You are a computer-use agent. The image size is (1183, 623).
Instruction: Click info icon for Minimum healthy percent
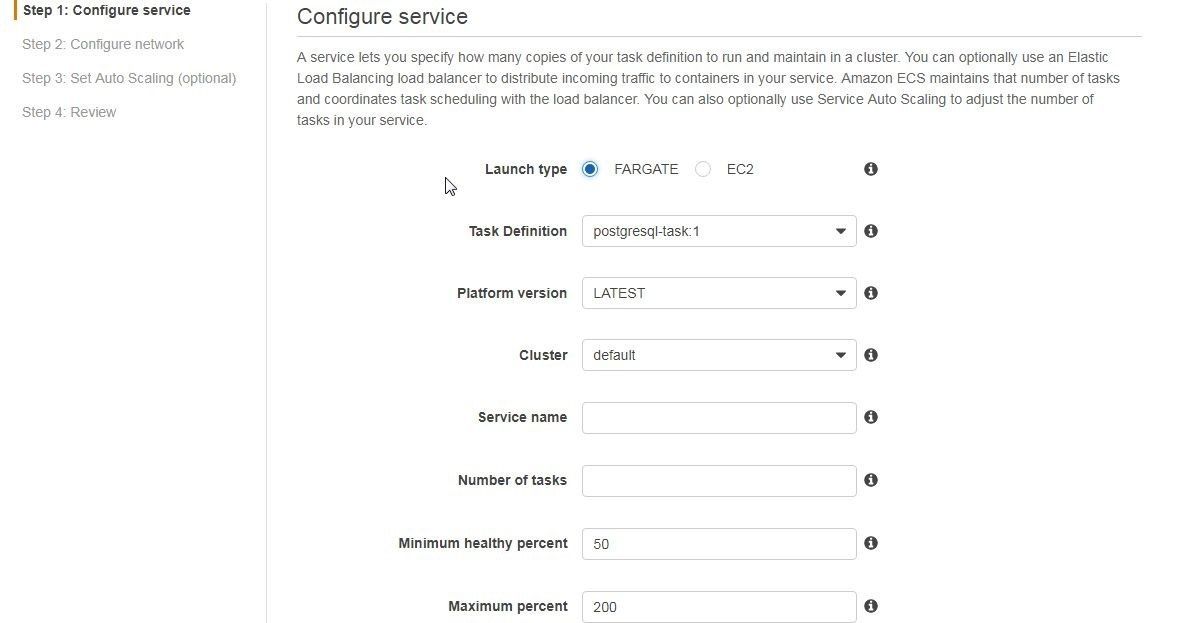pos(871,543)
